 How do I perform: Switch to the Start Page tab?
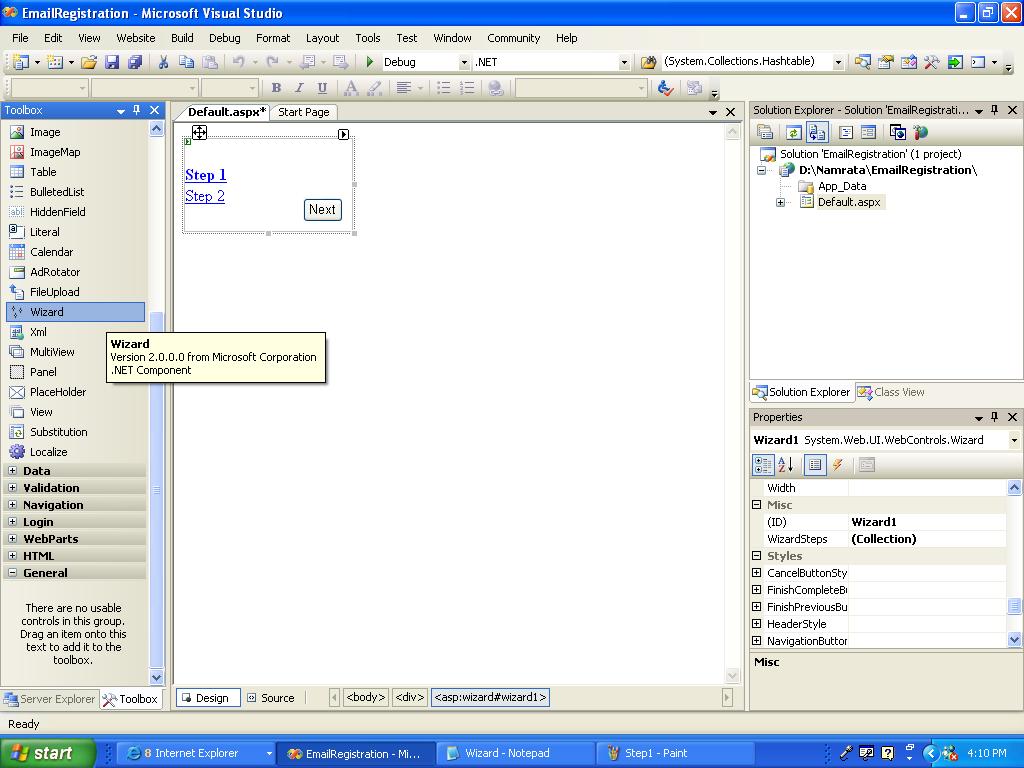point(304,112)
